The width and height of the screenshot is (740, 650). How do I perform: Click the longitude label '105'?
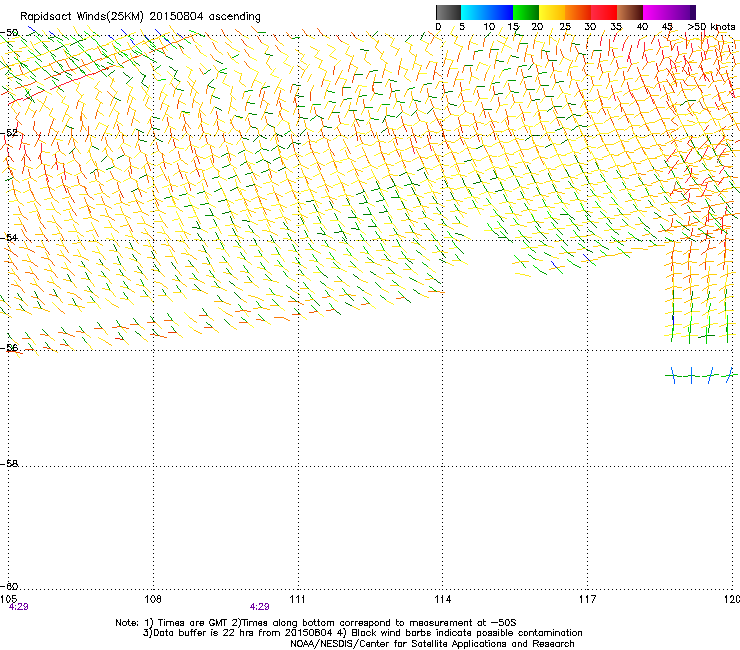[x=8, y=599]
